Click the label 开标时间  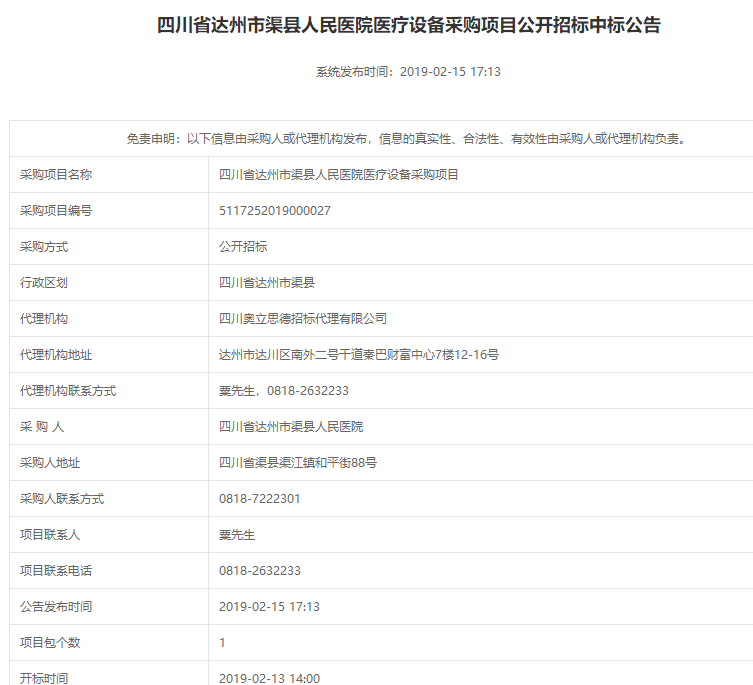(44, 678)
